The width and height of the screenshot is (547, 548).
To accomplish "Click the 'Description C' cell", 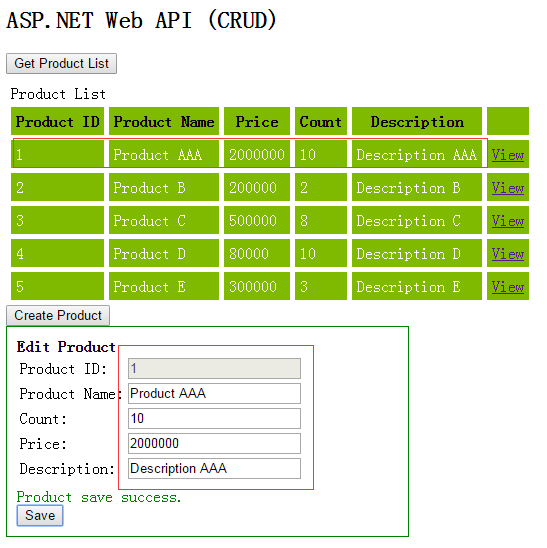I will [417, 220].
